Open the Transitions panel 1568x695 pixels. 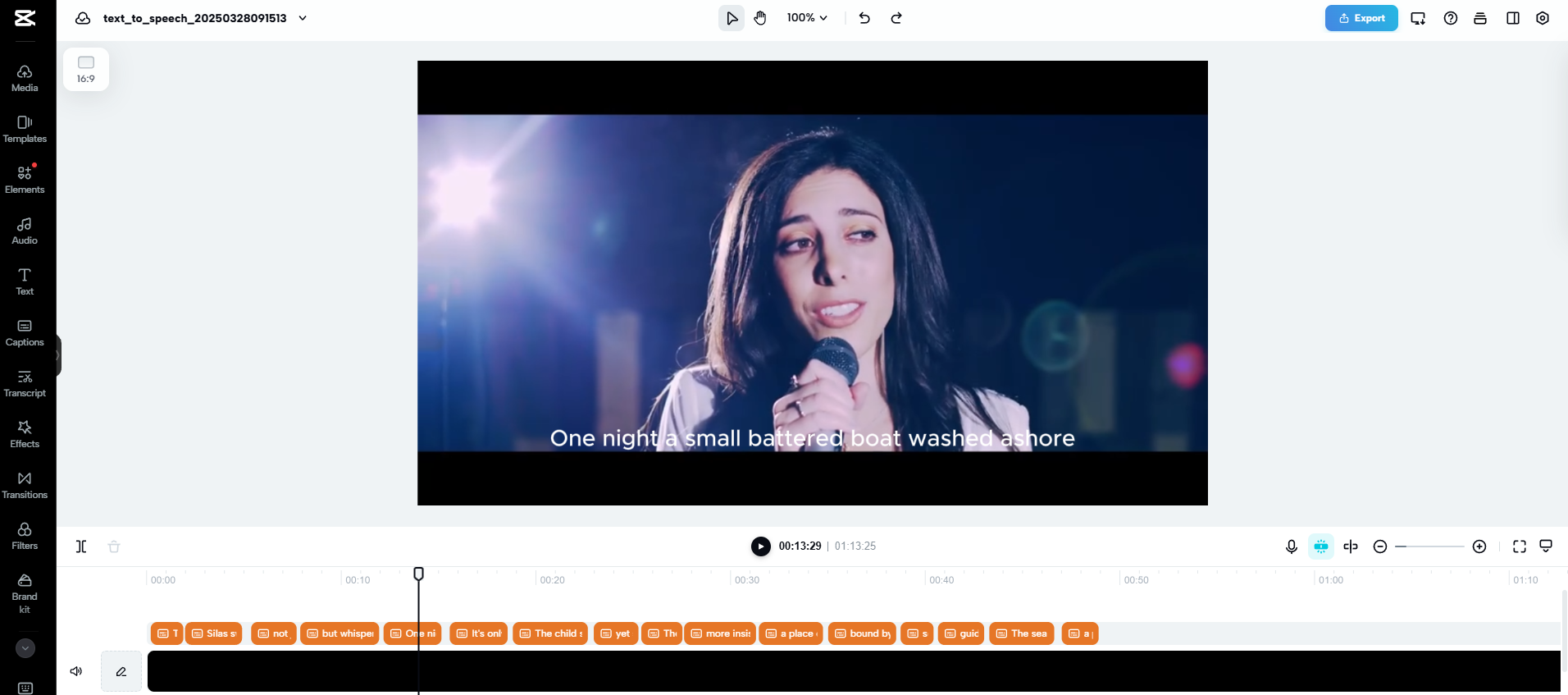(25, 486)
